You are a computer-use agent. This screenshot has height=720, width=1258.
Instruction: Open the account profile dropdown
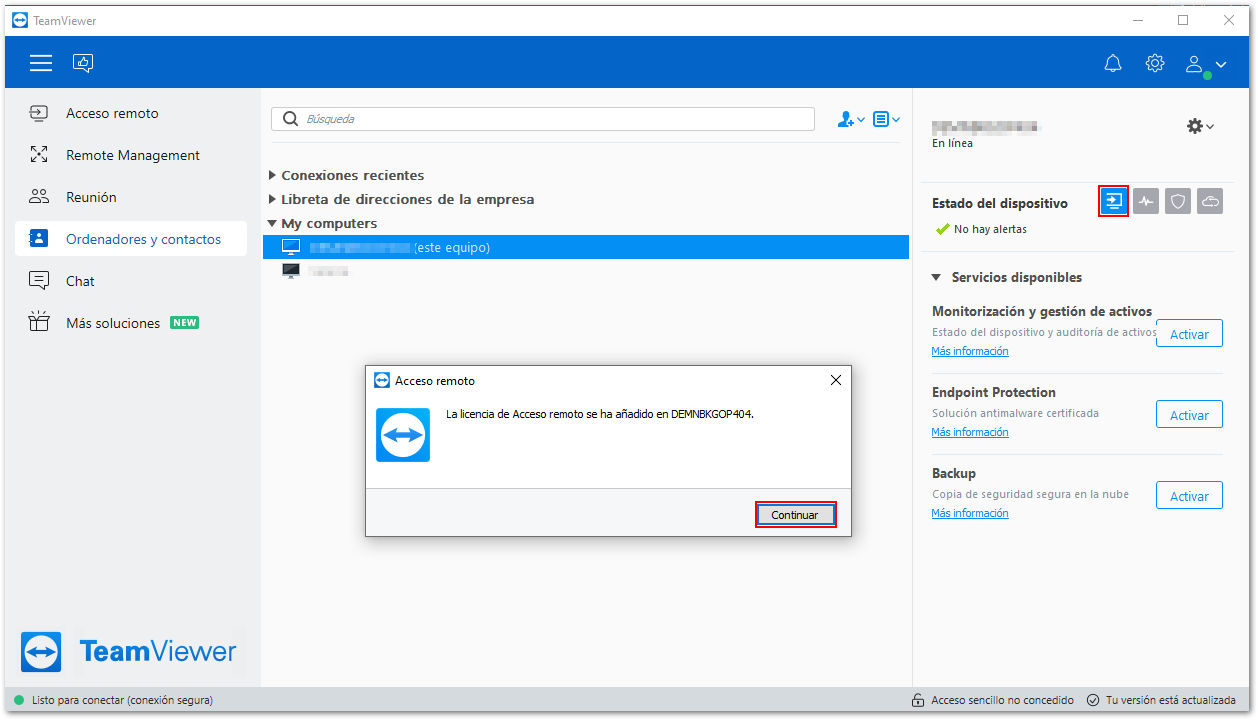coord(1205,64)
